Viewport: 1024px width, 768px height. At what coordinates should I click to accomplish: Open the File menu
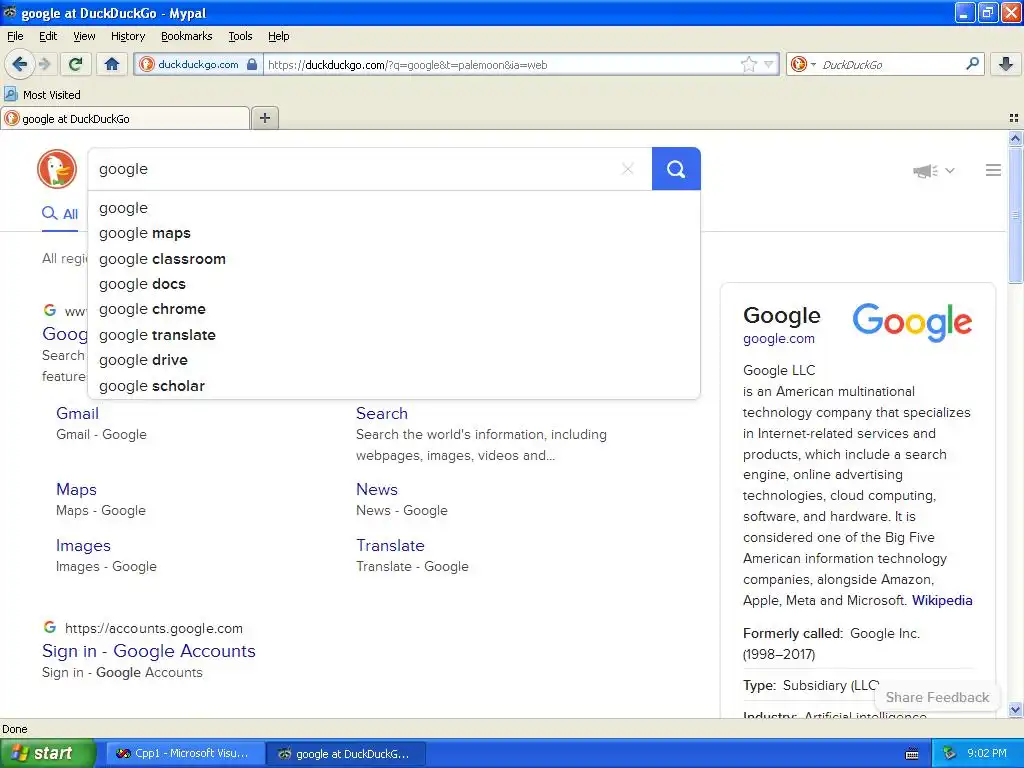[x=15, y=36]
